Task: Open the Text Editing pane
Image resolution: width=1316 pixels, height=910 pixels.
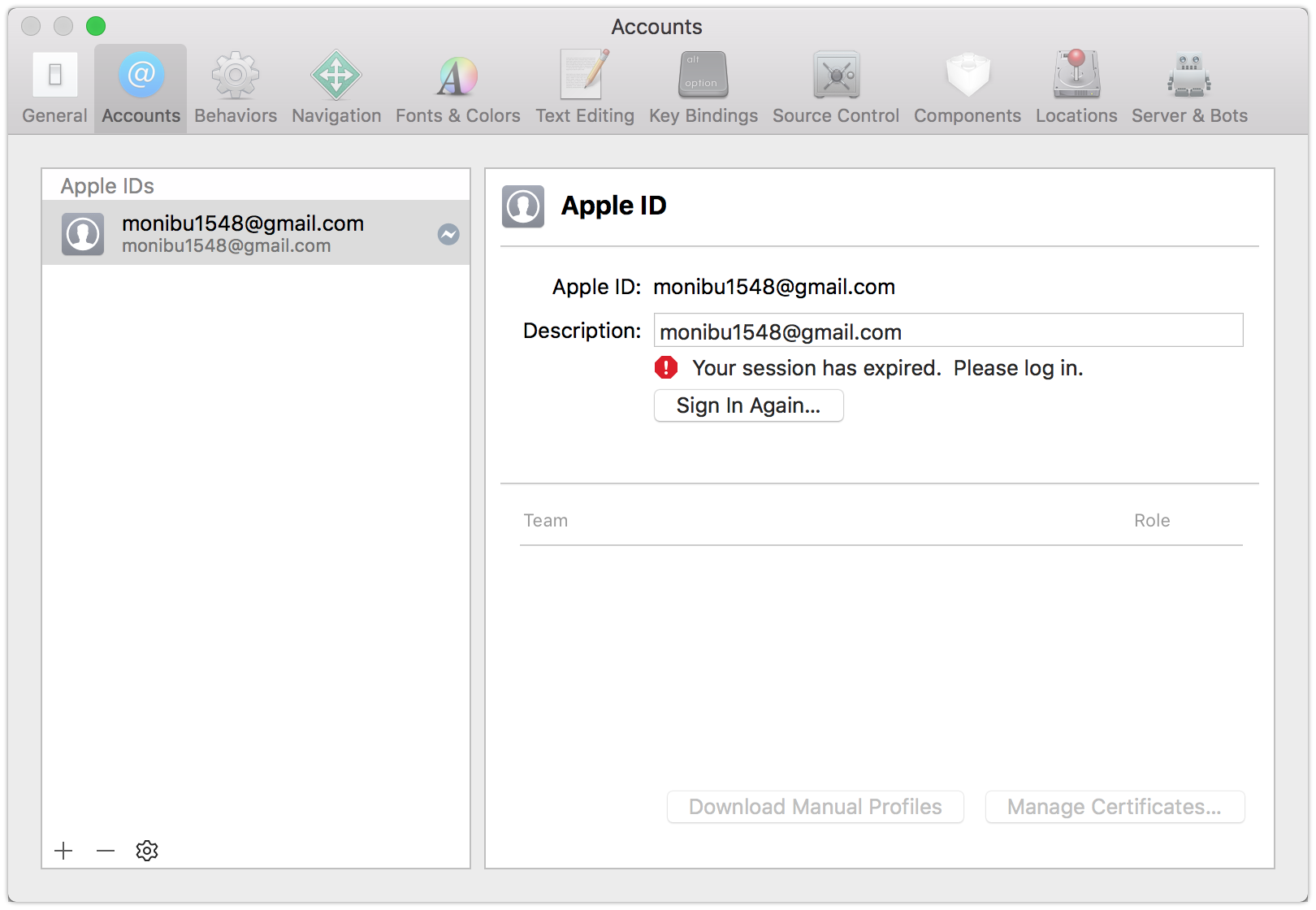Action: click(x=584, y=89)
